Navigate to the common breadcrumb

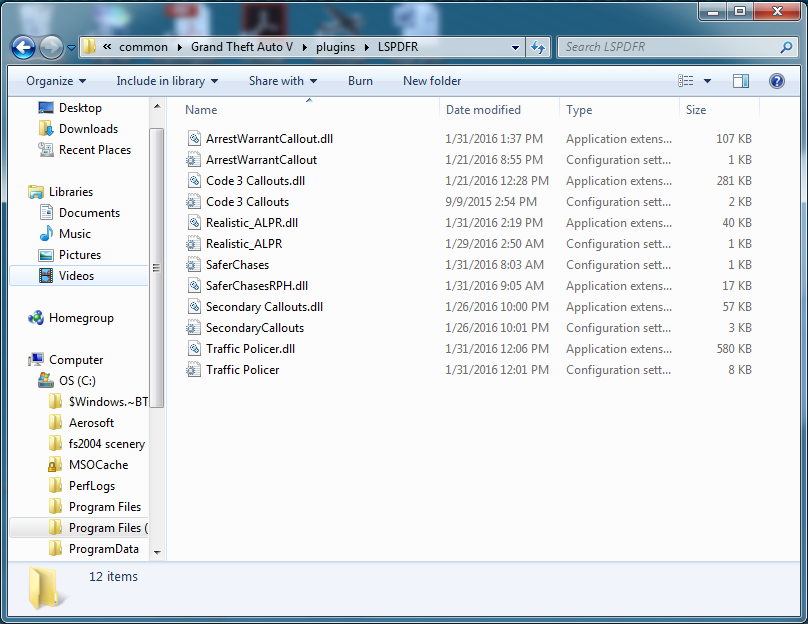[x=143, y=47]
